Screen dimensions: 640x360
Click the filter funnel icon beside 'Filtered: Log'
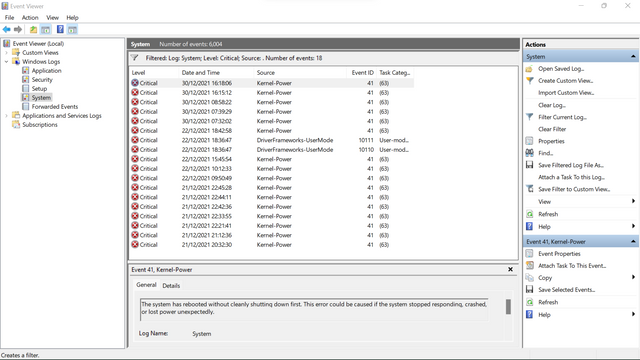pos(135,58)
